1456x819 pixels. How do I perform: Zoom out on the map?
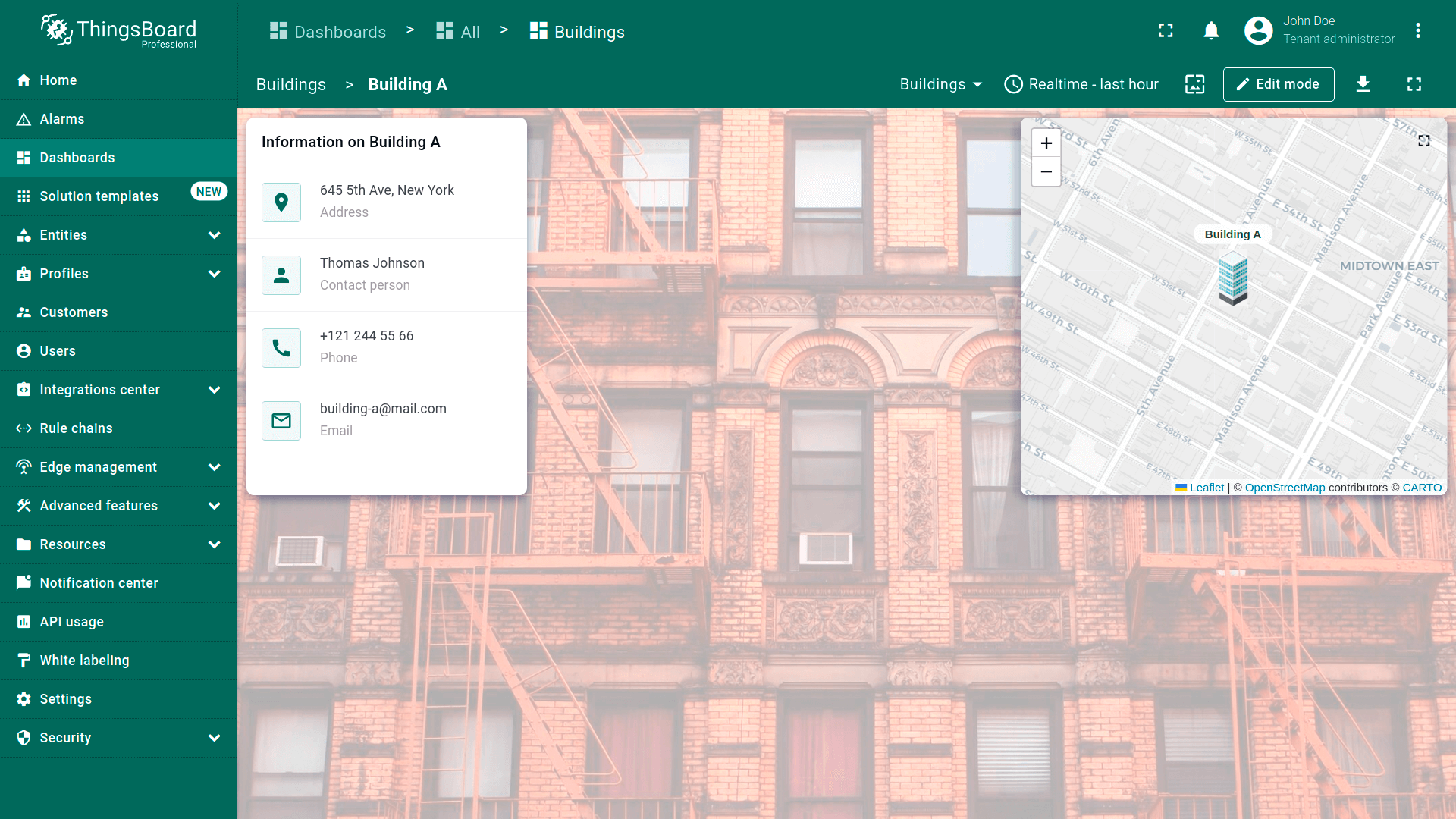click(x=1046, y=172)
